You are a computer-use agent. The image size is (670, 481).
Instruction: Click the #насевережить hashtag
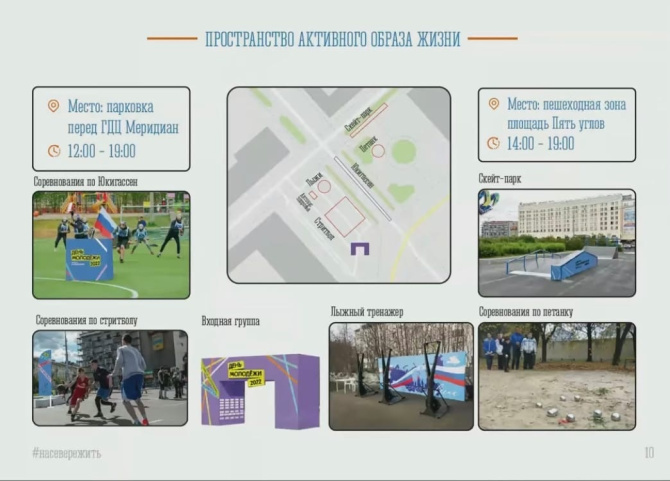pos(66,453)
